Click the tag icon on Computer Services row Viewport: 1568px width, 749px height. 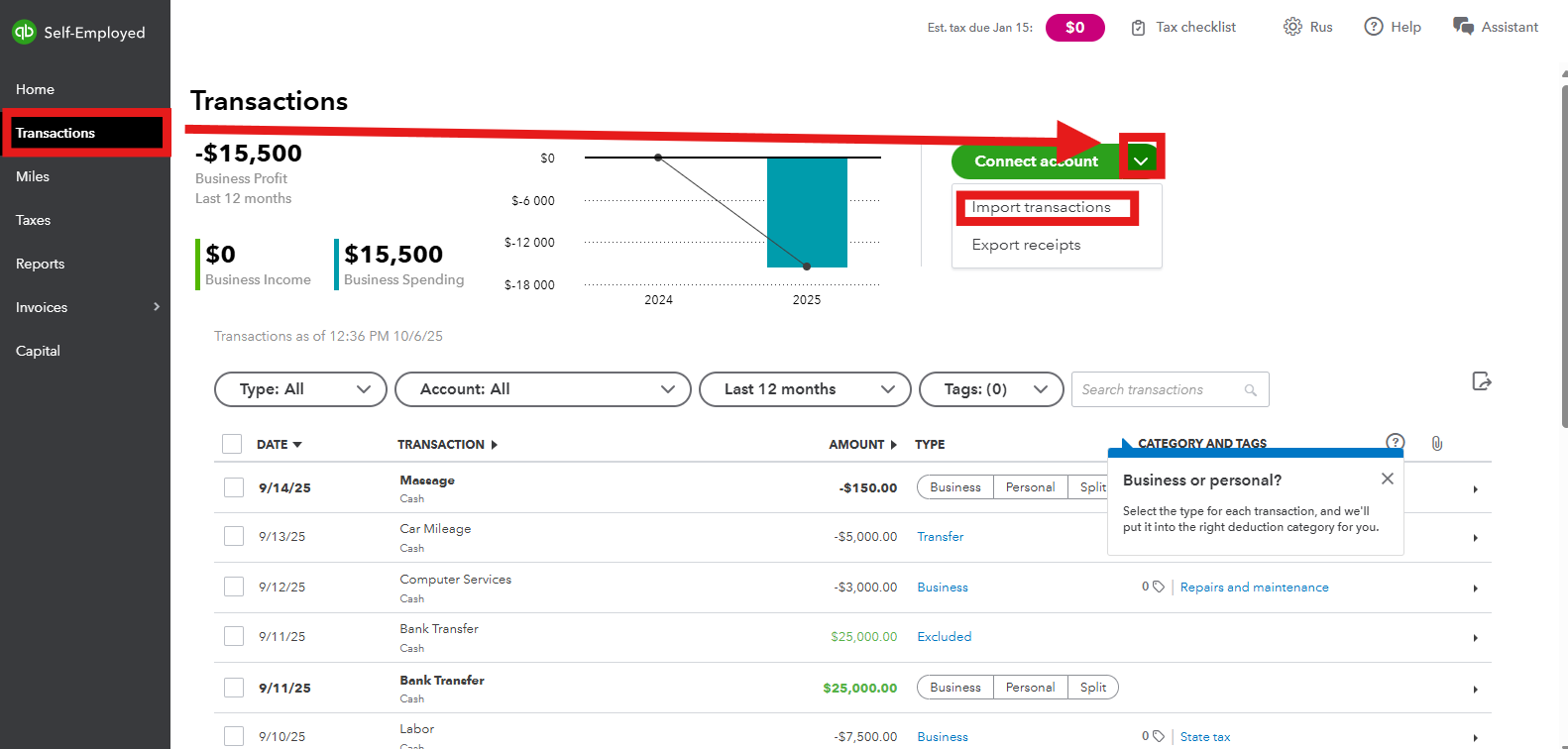click(x=1158, y=587)
